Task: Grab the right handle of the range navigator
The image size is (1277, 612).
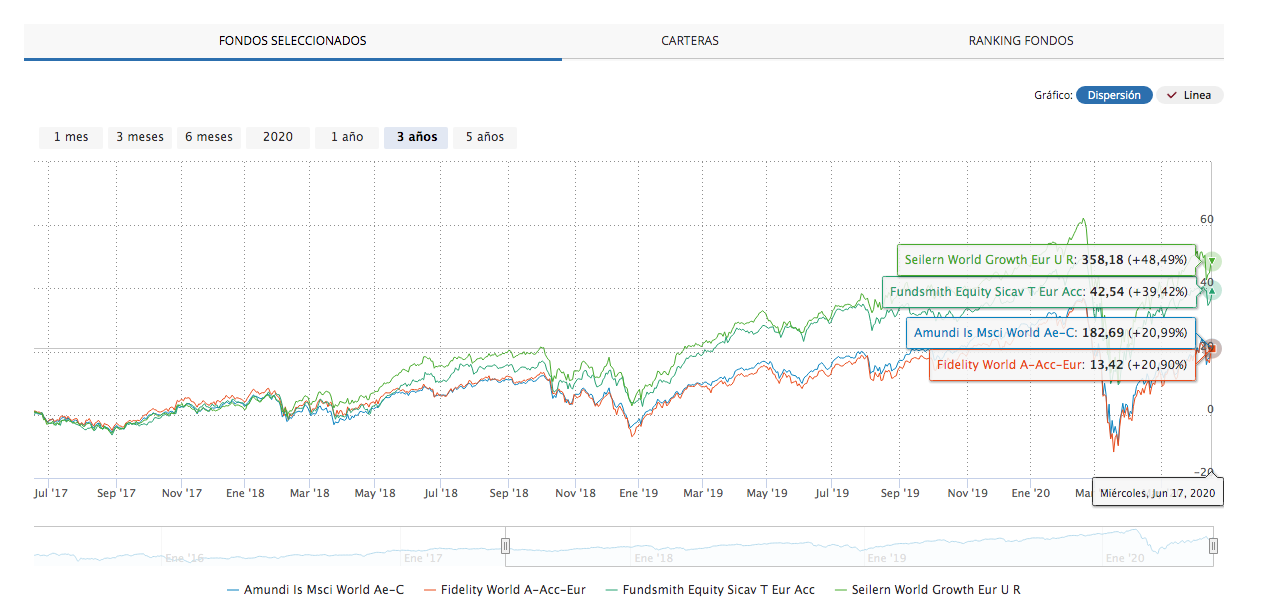Action: pos(1213,545)
